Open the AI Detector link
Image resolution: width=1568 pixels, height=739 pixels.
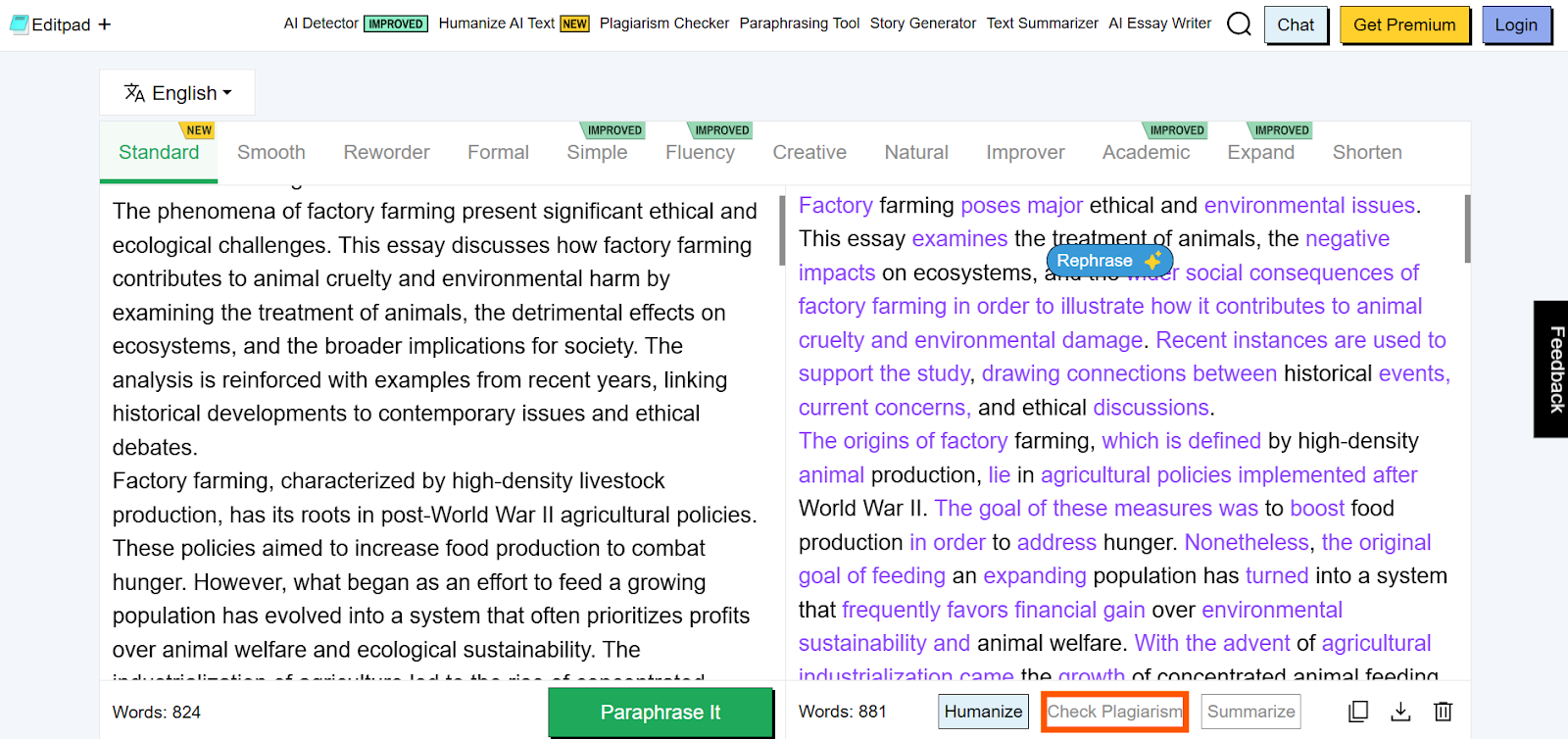[x=321, y=24]
